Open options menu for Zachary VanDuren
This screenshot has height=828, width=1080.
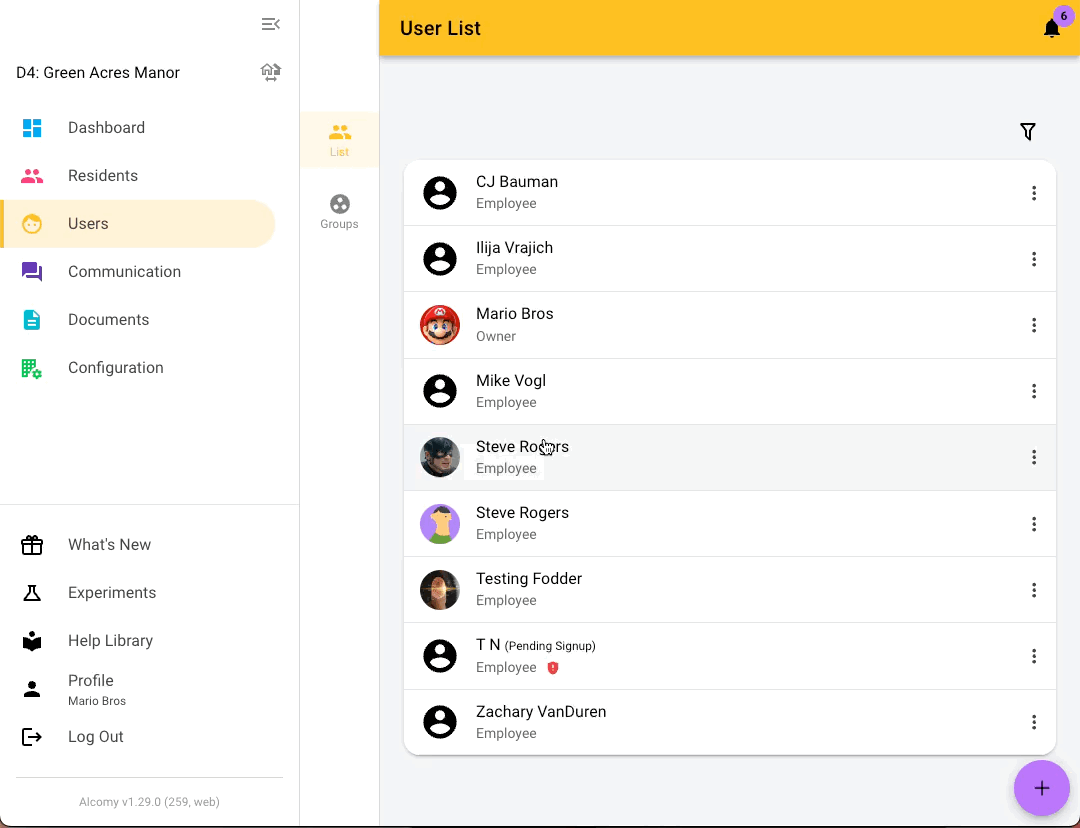pos(1034,722)
